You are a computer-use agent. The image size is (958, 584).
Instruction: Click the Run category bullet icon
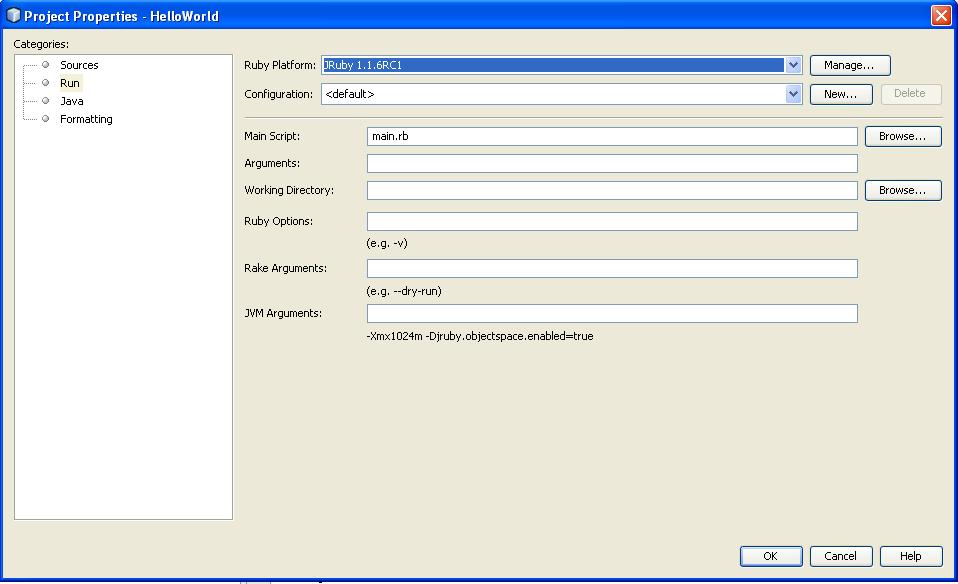click(x=45, y=83)
